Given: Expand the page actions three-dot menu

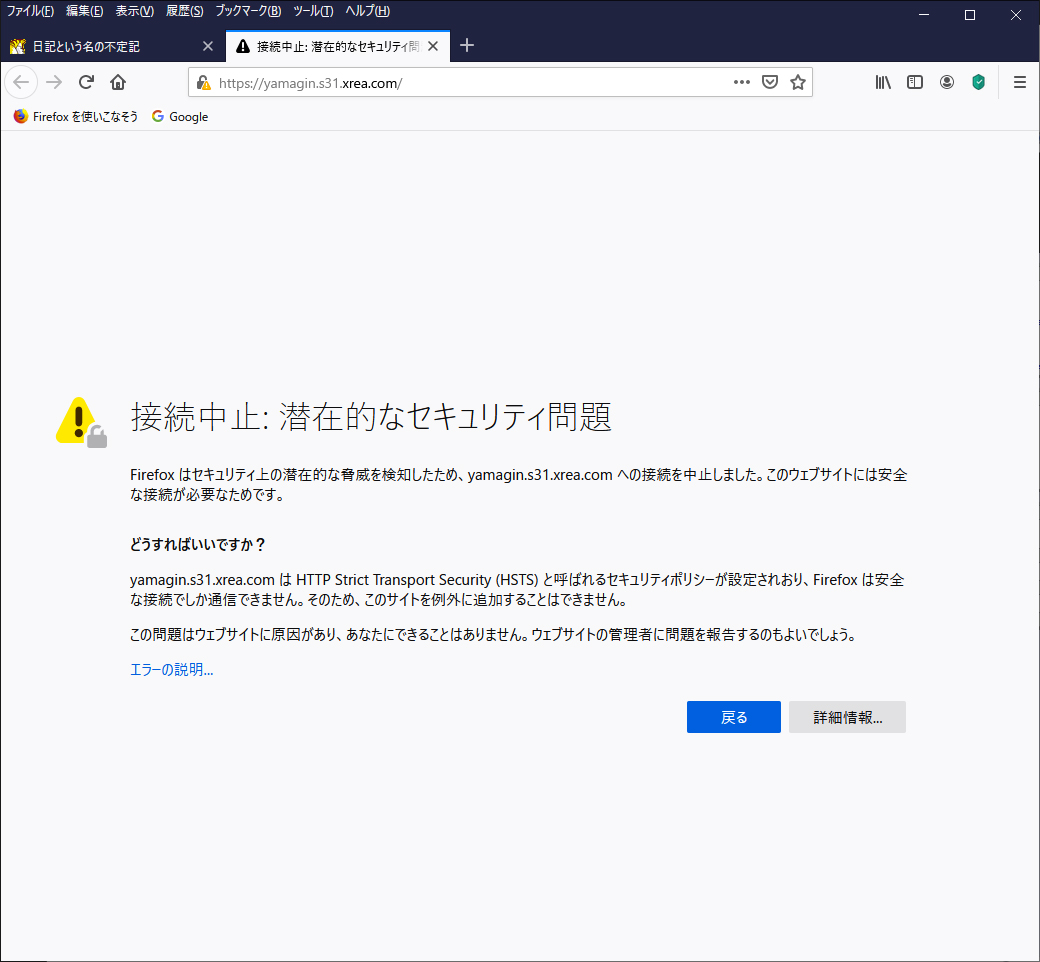Looking at the screenshot, I should tap(741, 83).
